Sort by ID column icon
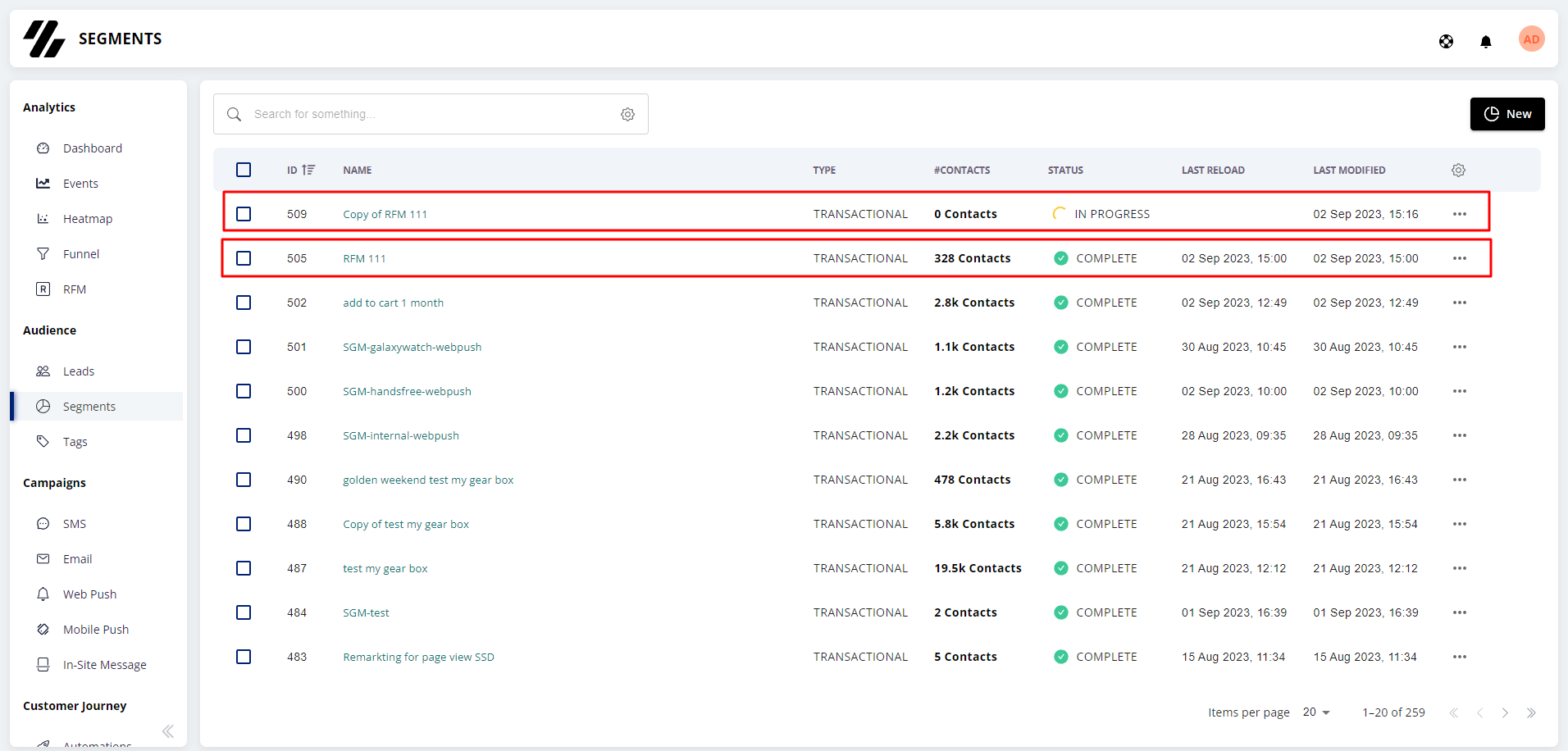The height and width of the screenshot is (751, 1568). (308, 170)
